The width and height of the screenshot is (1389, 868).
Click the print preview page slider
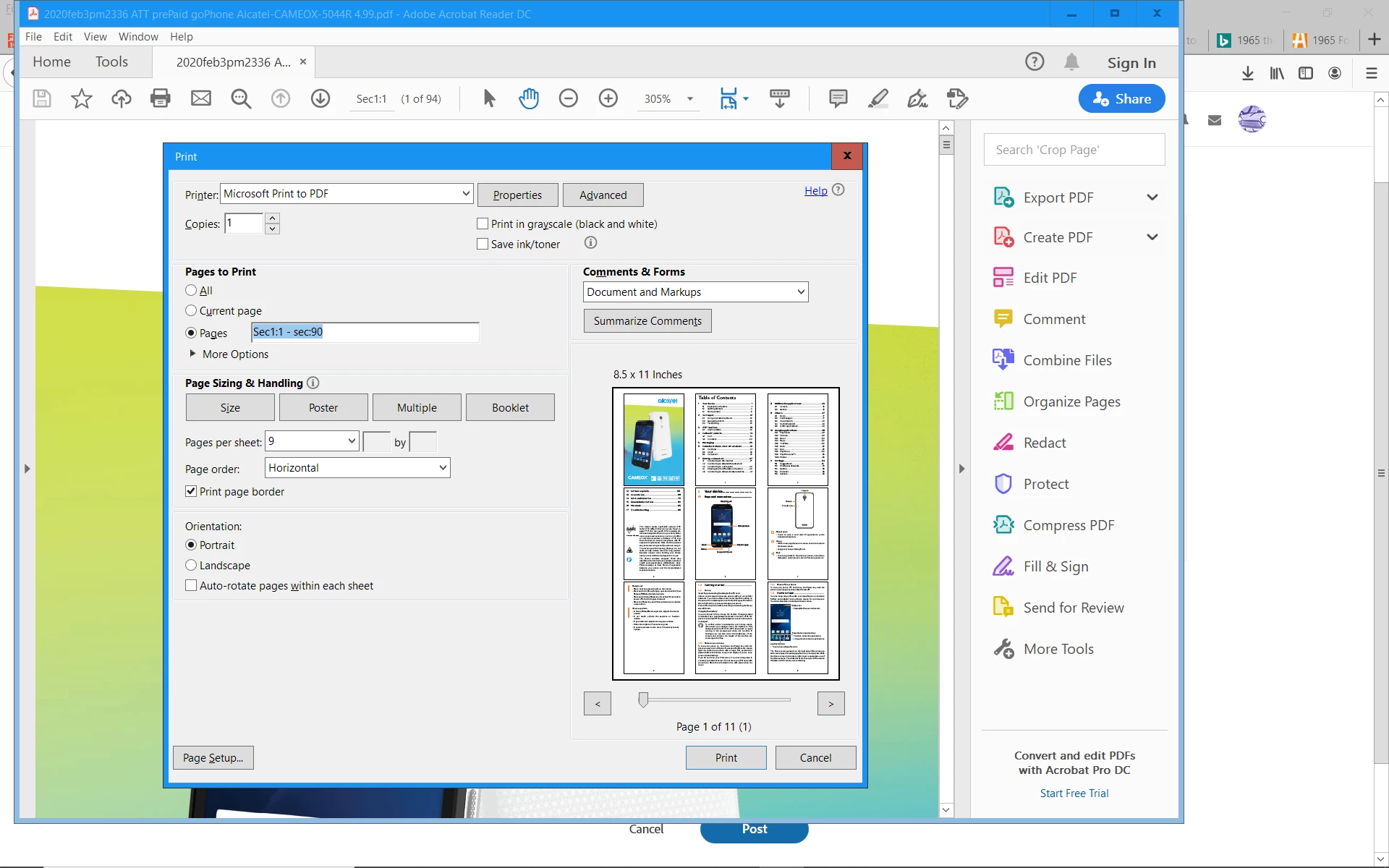coord(643,699)
